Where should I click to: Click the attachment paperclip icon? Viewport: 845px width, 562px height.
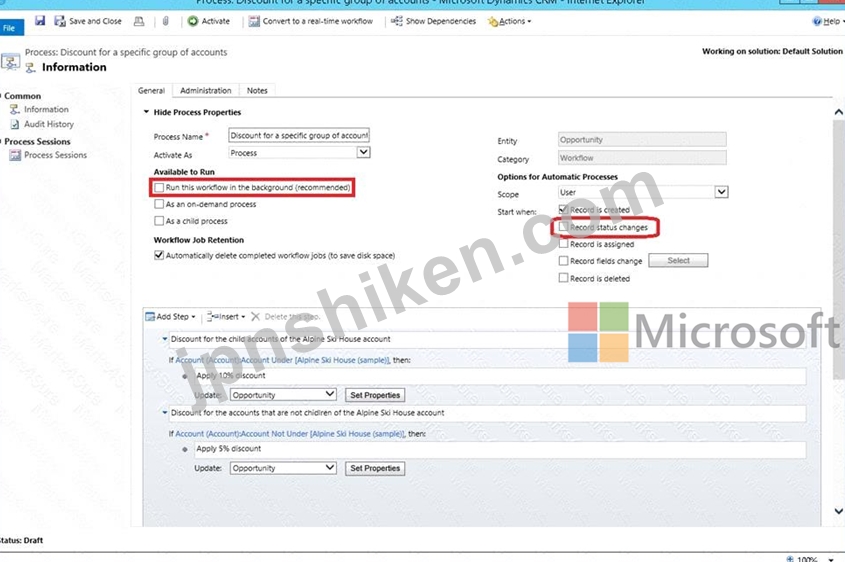pyautogui.click(x=165, y=21)
